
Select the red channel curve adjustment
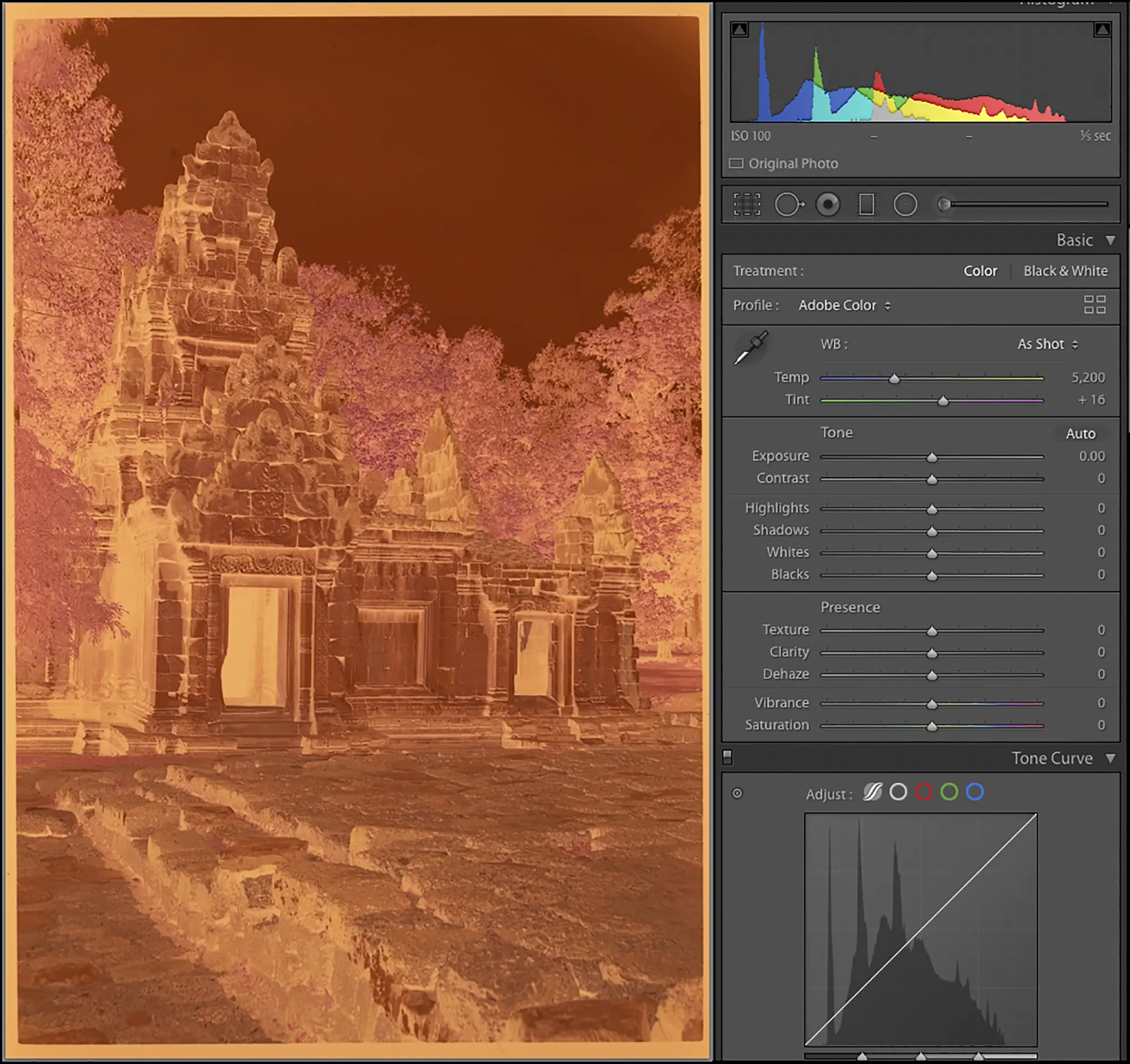tap(924, 792)
